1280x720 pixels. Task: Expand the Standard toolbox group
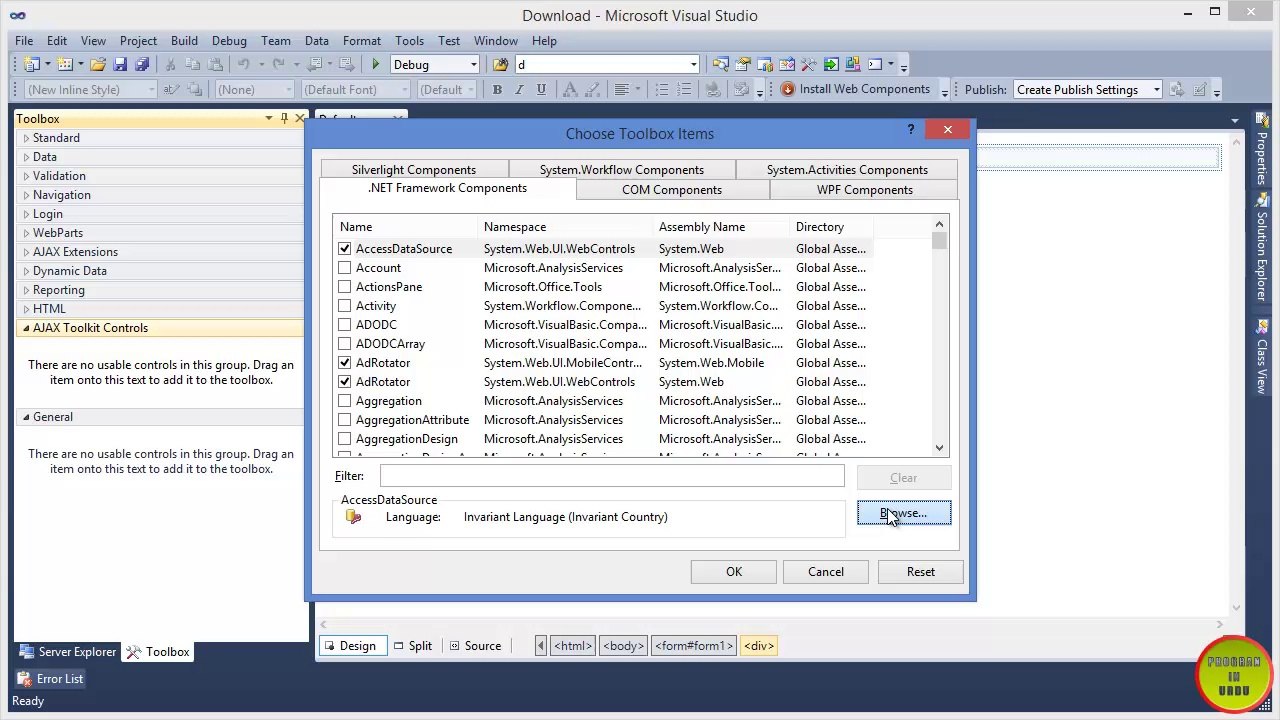tap(26, 138)
